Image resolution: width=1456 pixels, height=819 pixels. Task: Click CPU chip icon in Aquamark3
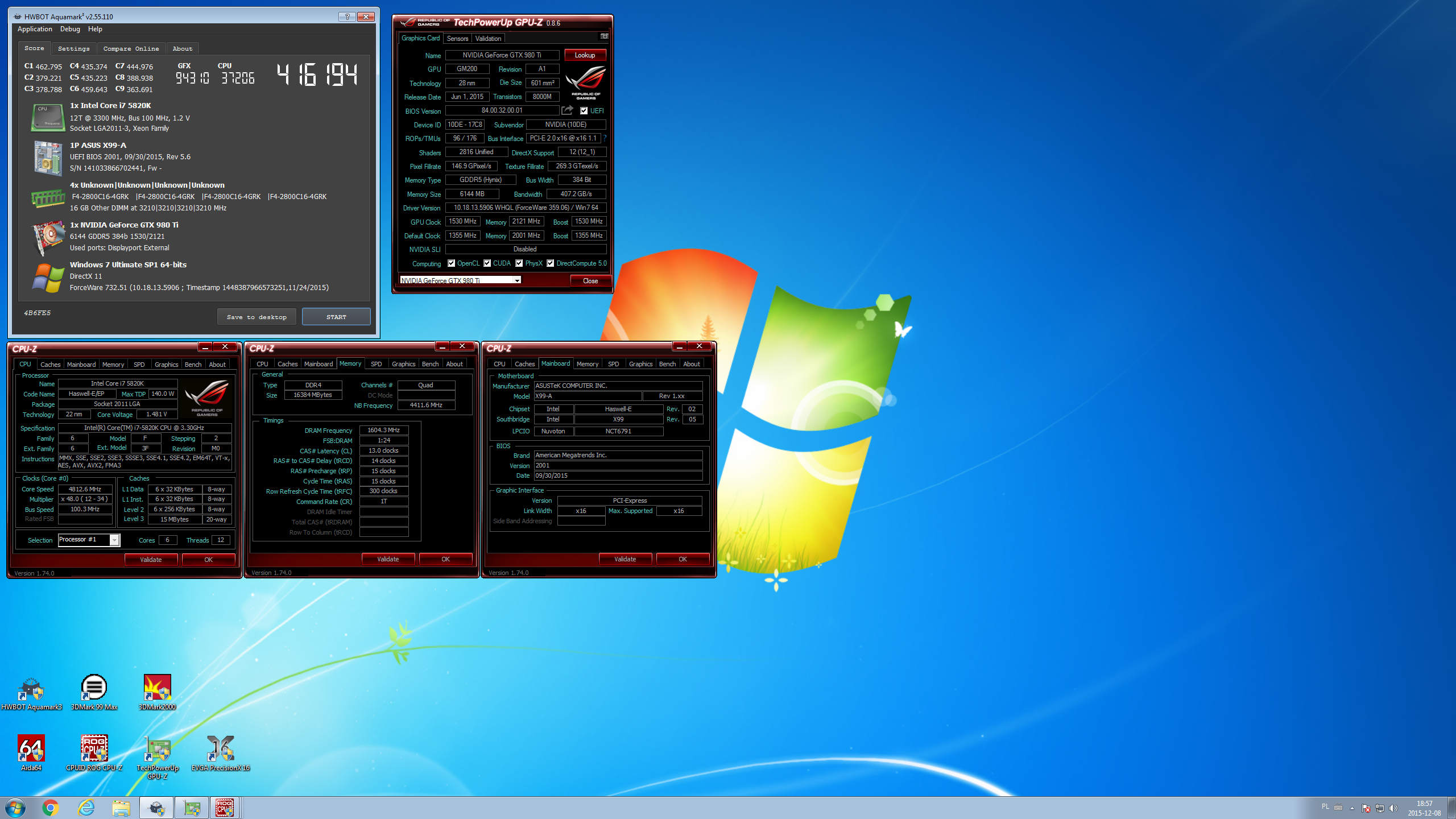(x=48, y=118)
